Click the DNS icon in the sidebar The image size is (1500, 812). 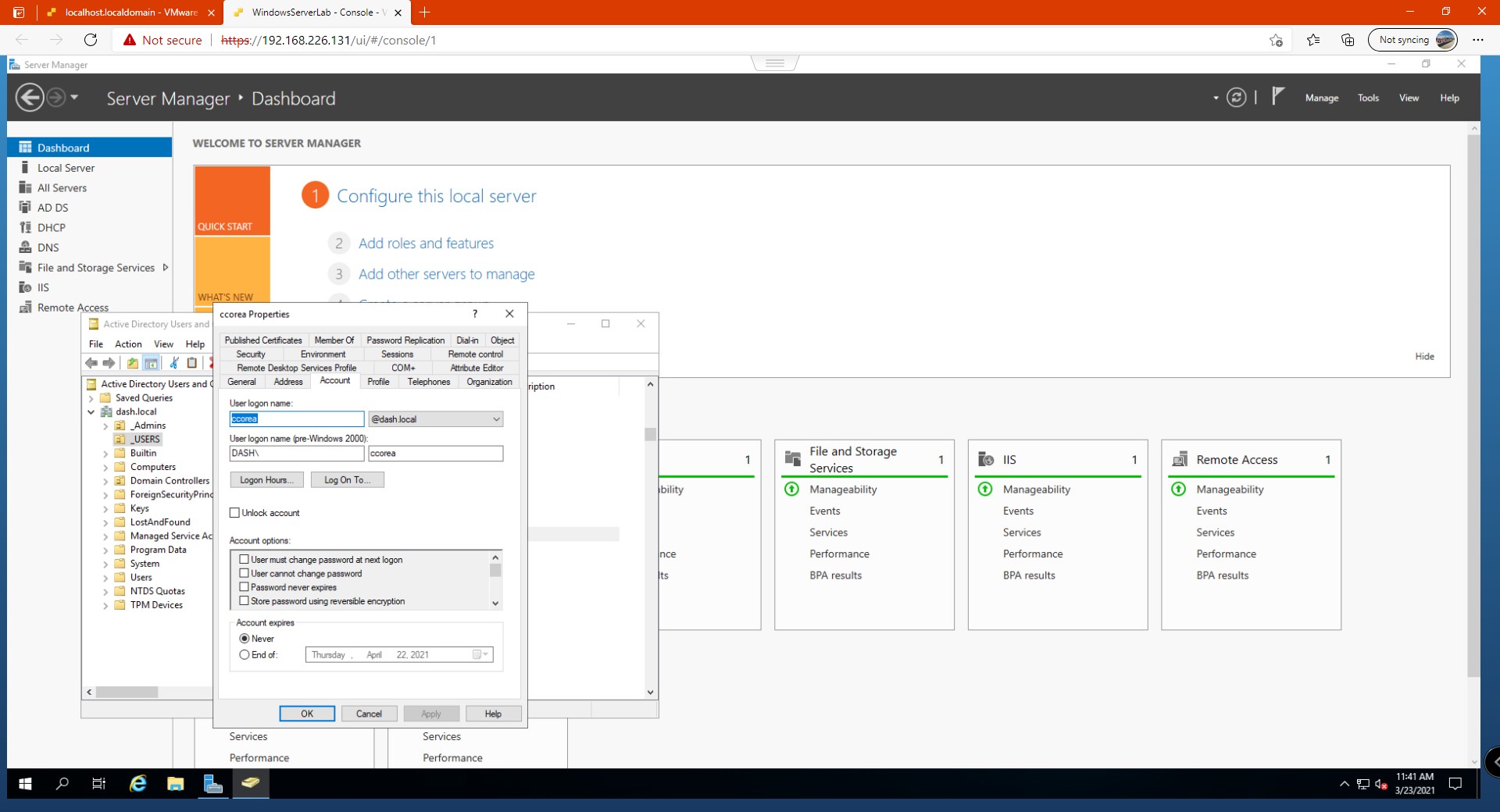click(25, 248)
